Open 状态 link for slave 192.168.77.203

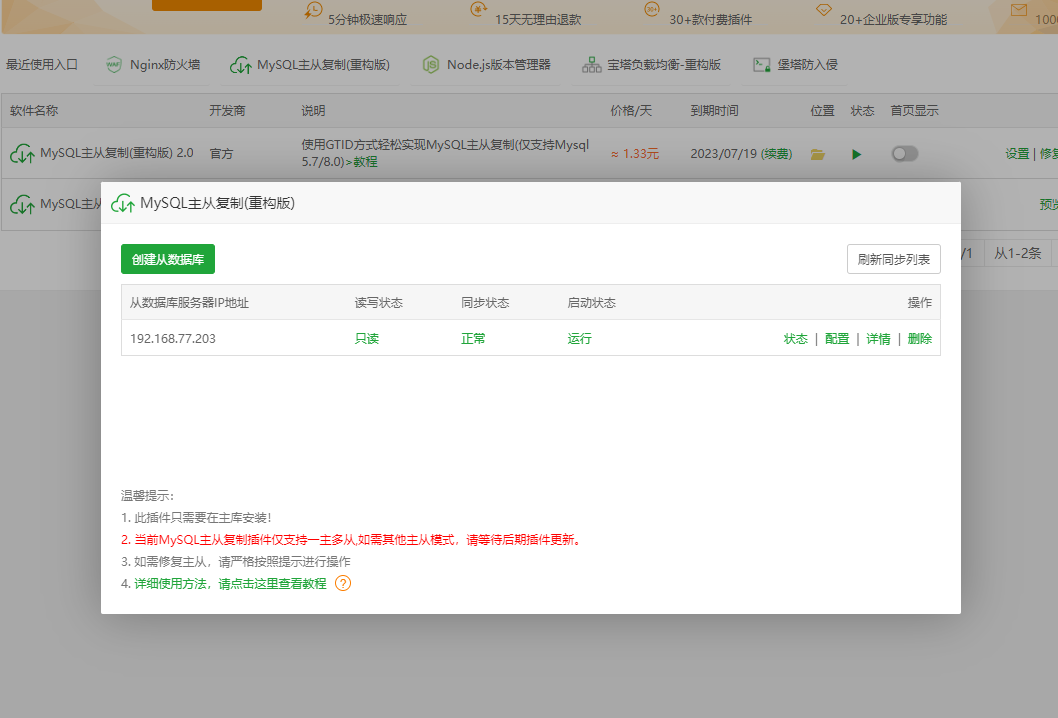(796, 339)
